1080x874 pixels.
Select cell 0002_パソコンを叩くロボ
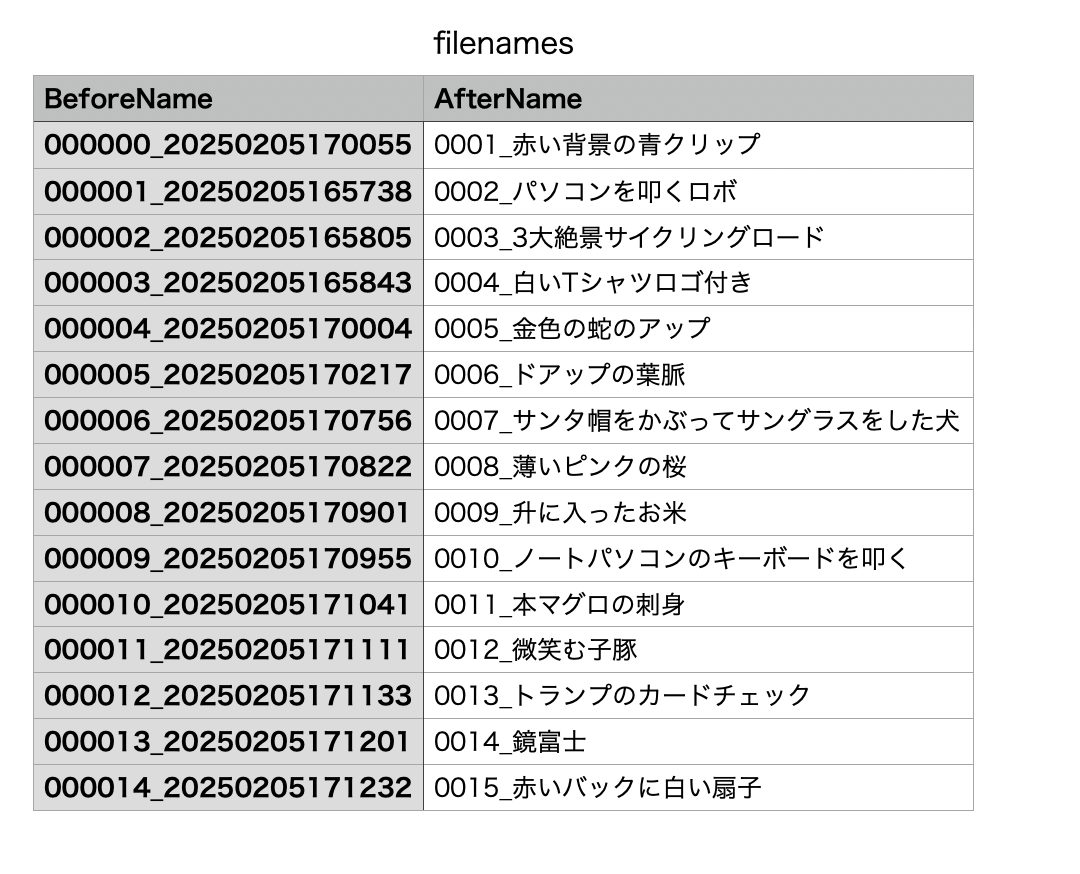pyautogui.click(x=698, y=191)
